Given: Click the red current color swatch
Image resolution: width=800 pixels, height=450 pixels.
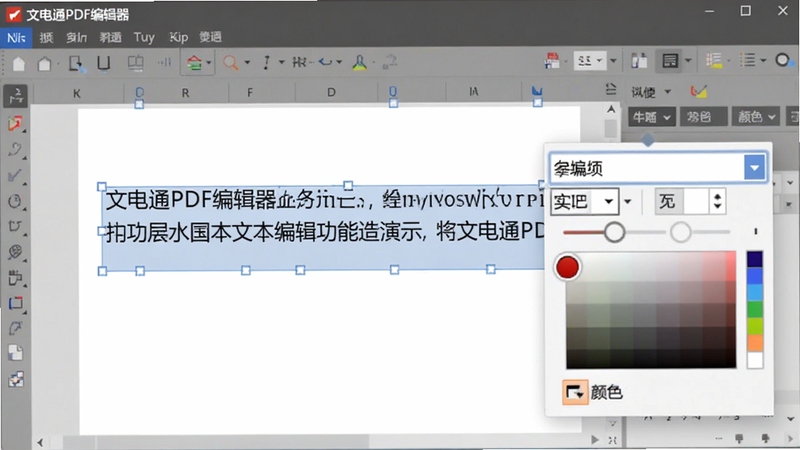Looking at the screenshot, I should (x=567, y=267).
